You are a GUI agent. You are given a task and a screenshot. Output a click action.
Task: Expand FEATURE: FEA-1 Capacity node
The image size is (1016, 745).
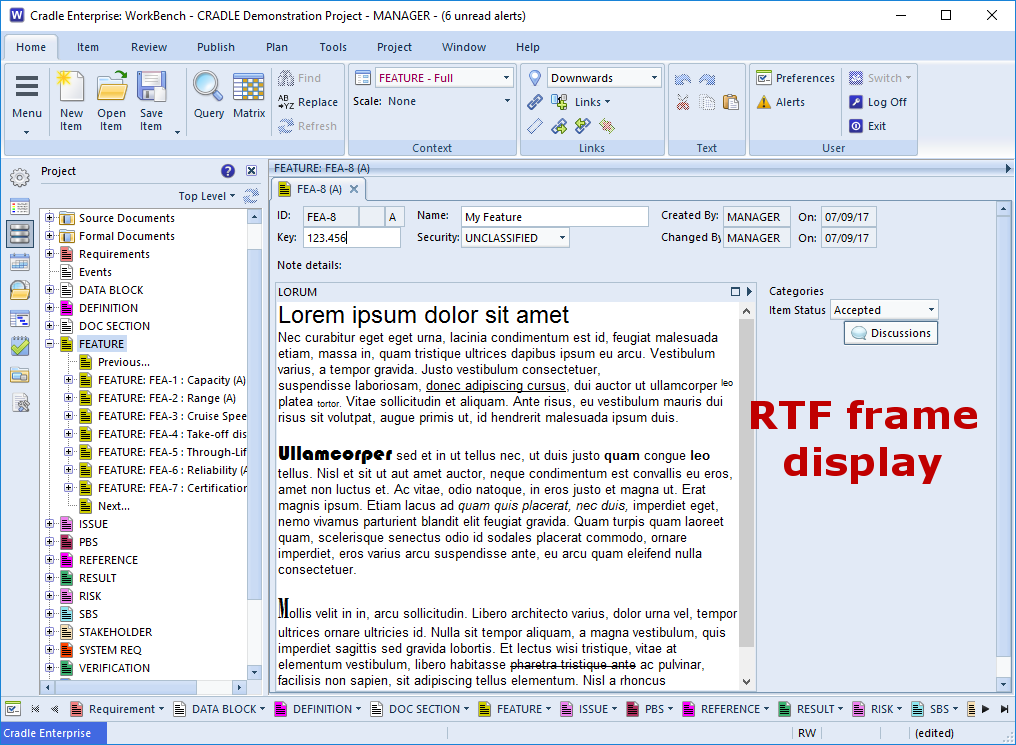[68, 380]
